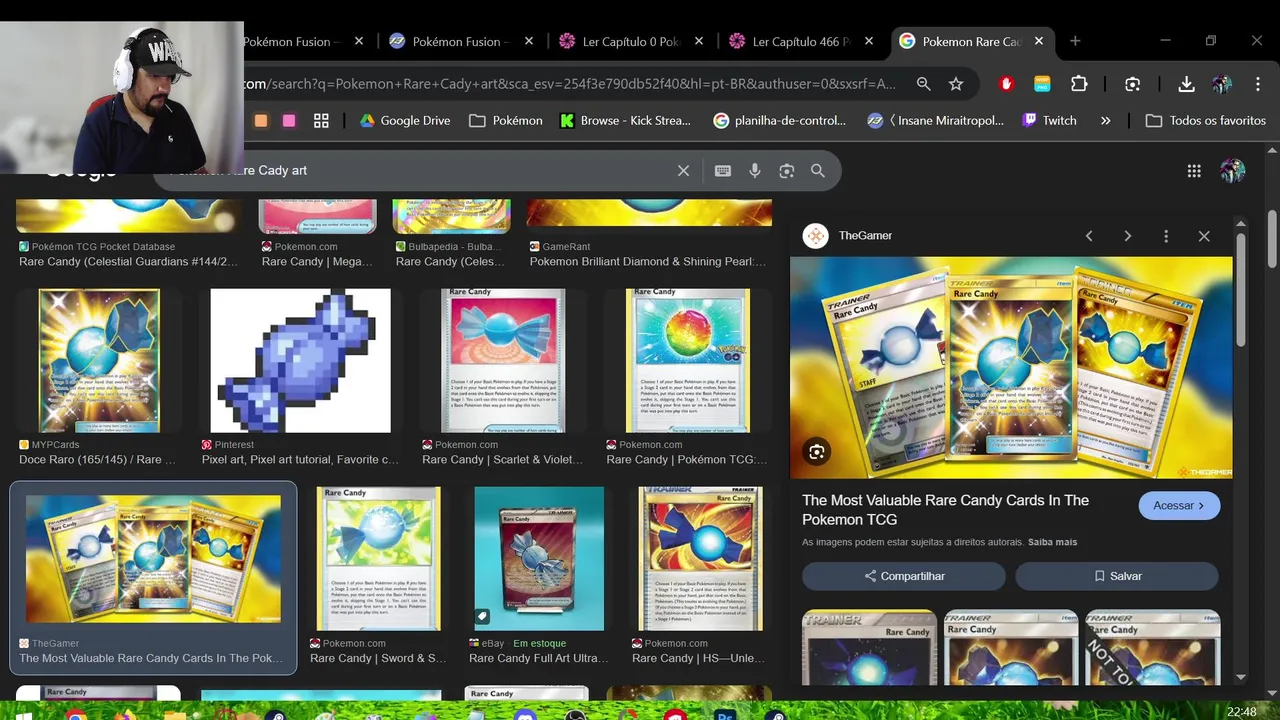Go to next image in preview panel
Image resolution: width=1280 pixels, height=720 pixels.
[x=1127, y=236]
